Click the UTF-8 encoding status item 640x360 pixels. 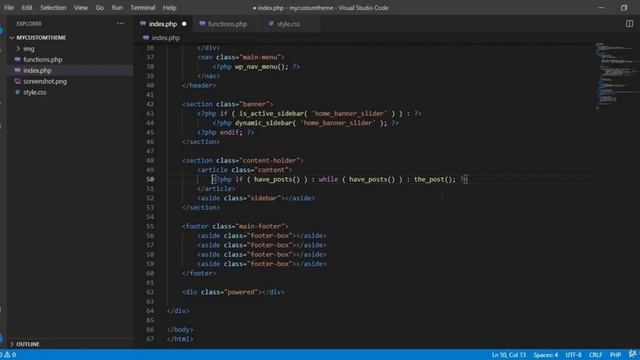pos(573,355)
